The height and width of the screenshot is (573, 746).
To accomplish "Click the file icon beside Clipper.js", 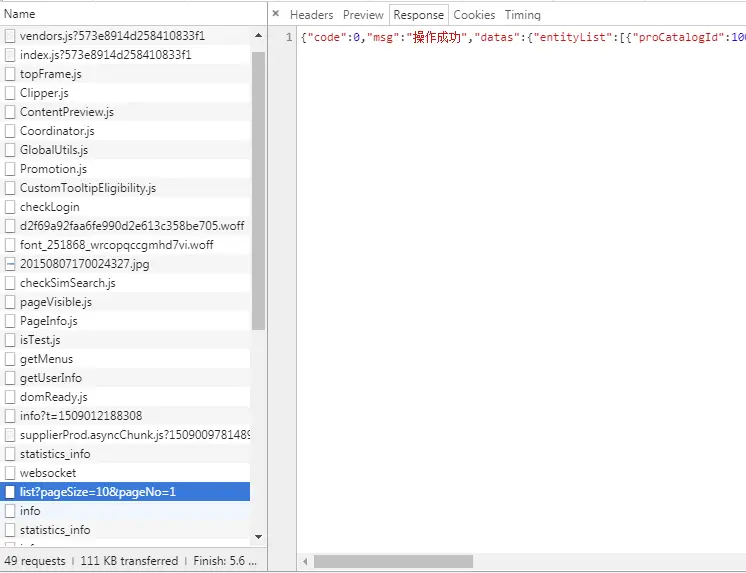I will [x=10, y=93].
